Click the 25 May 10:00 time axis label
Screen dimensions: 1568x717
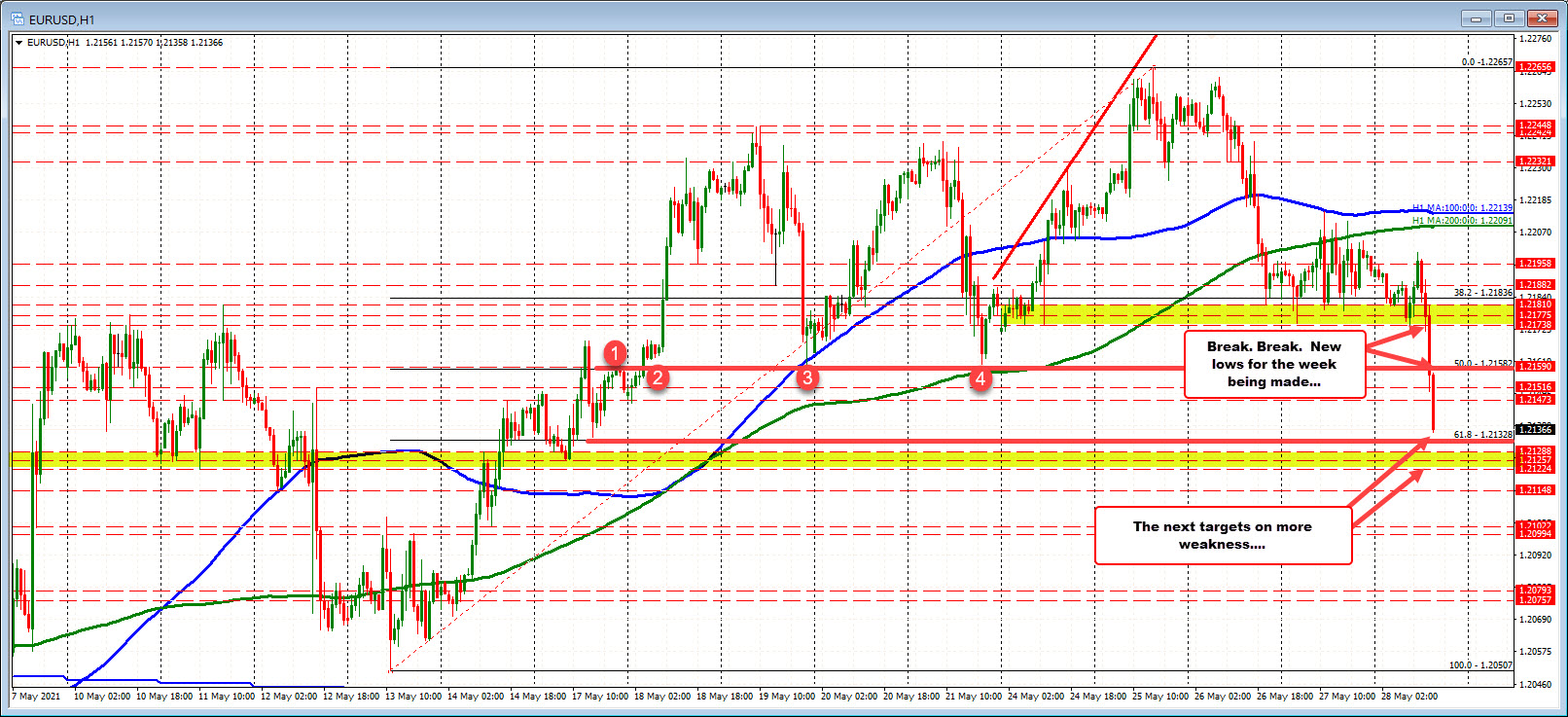click(1160, 697)
